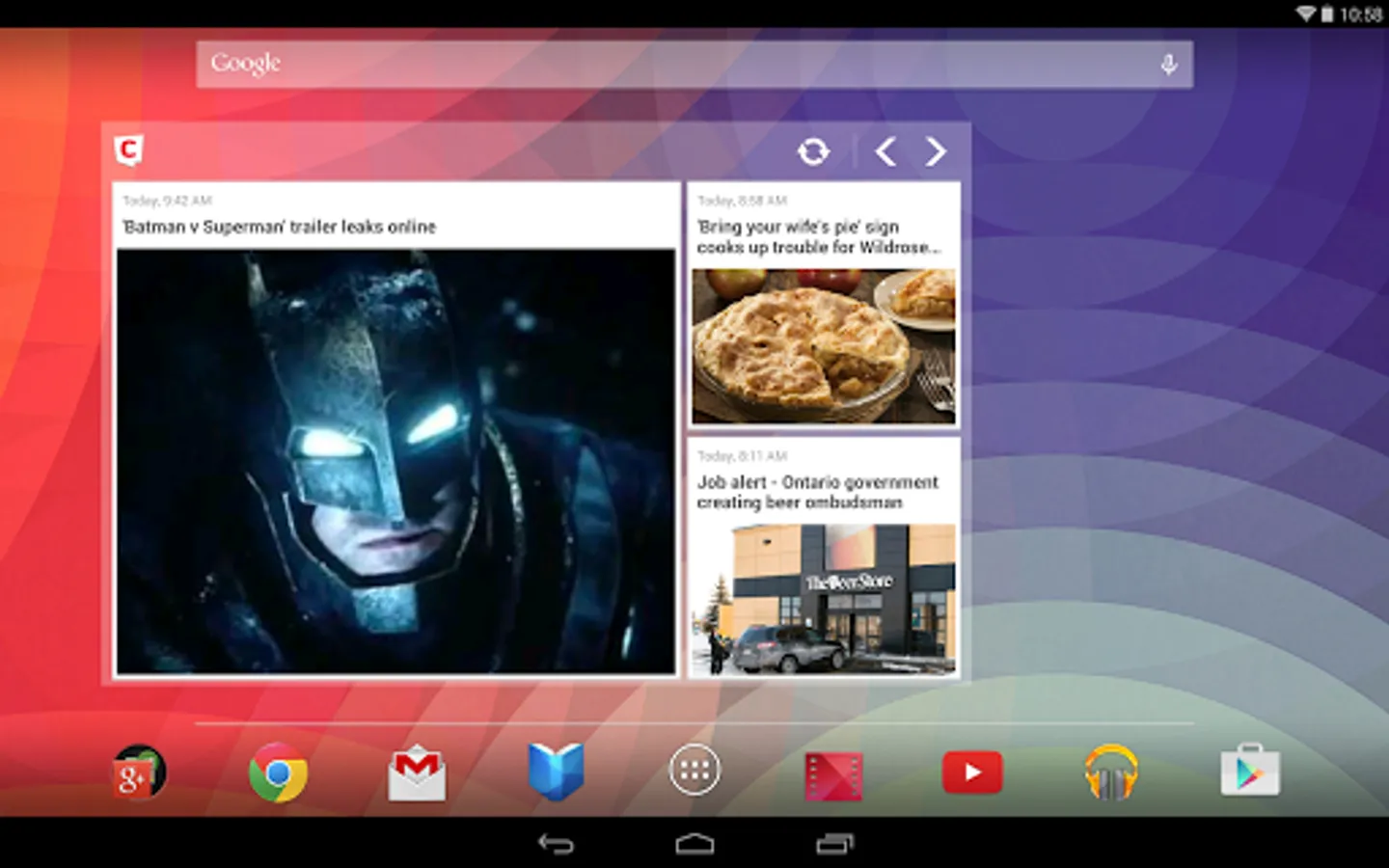Open the Google Play Store

pos(1250,771)
